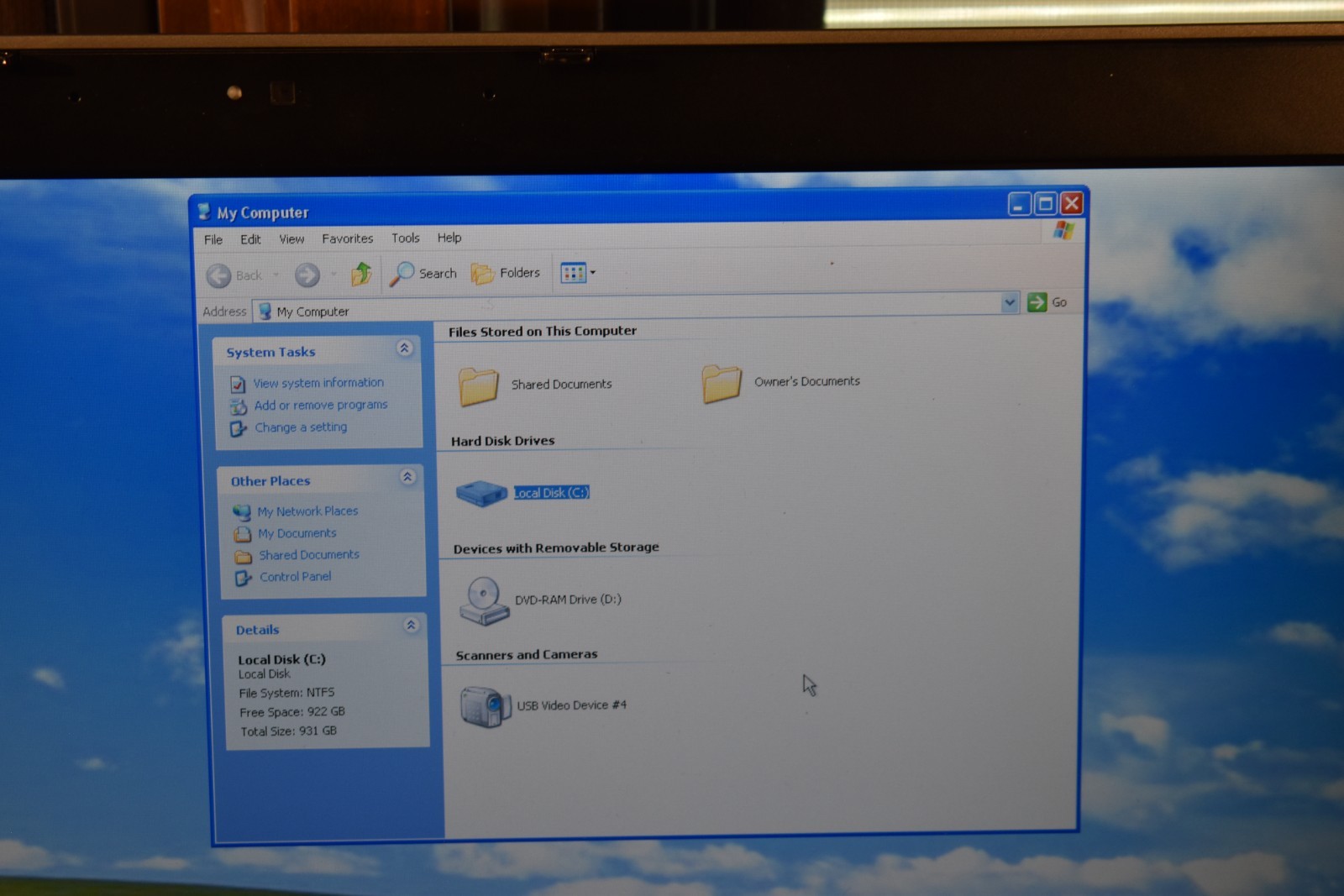Open the Search pane
The height and width of the screenshot is (896, 1344).
pos(423,273)
